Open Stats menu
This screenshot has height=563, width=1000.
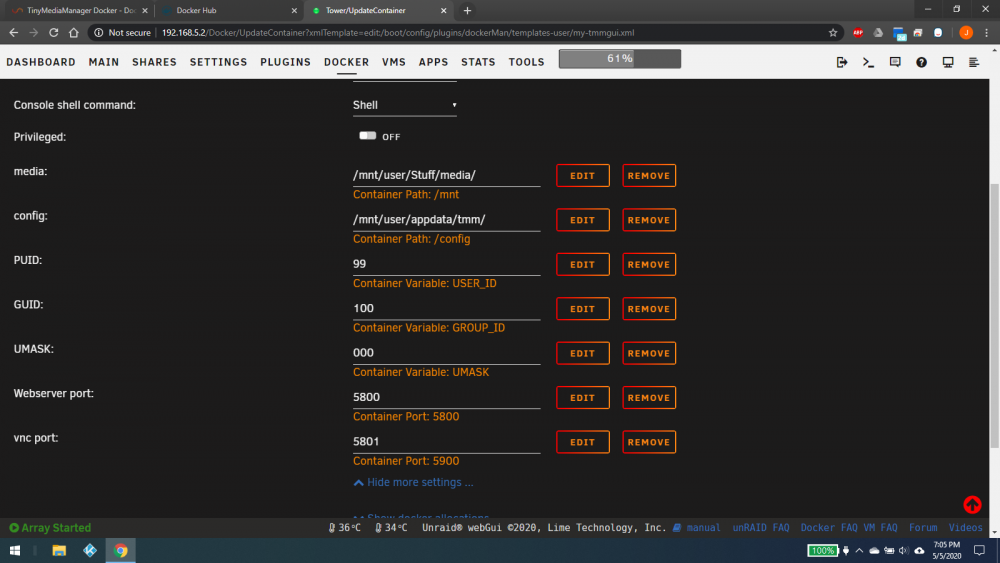pos(478,62)
